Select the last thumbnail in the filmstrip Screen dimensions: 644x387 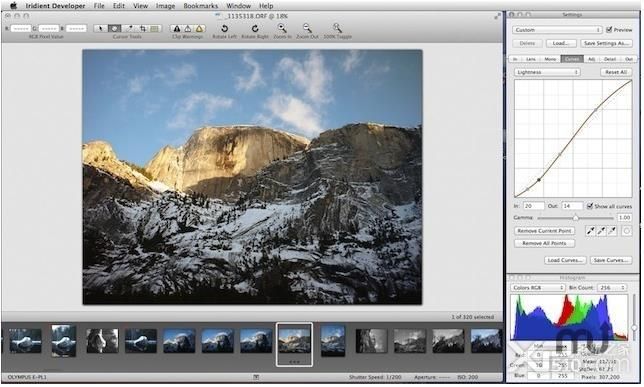[486, 341]
